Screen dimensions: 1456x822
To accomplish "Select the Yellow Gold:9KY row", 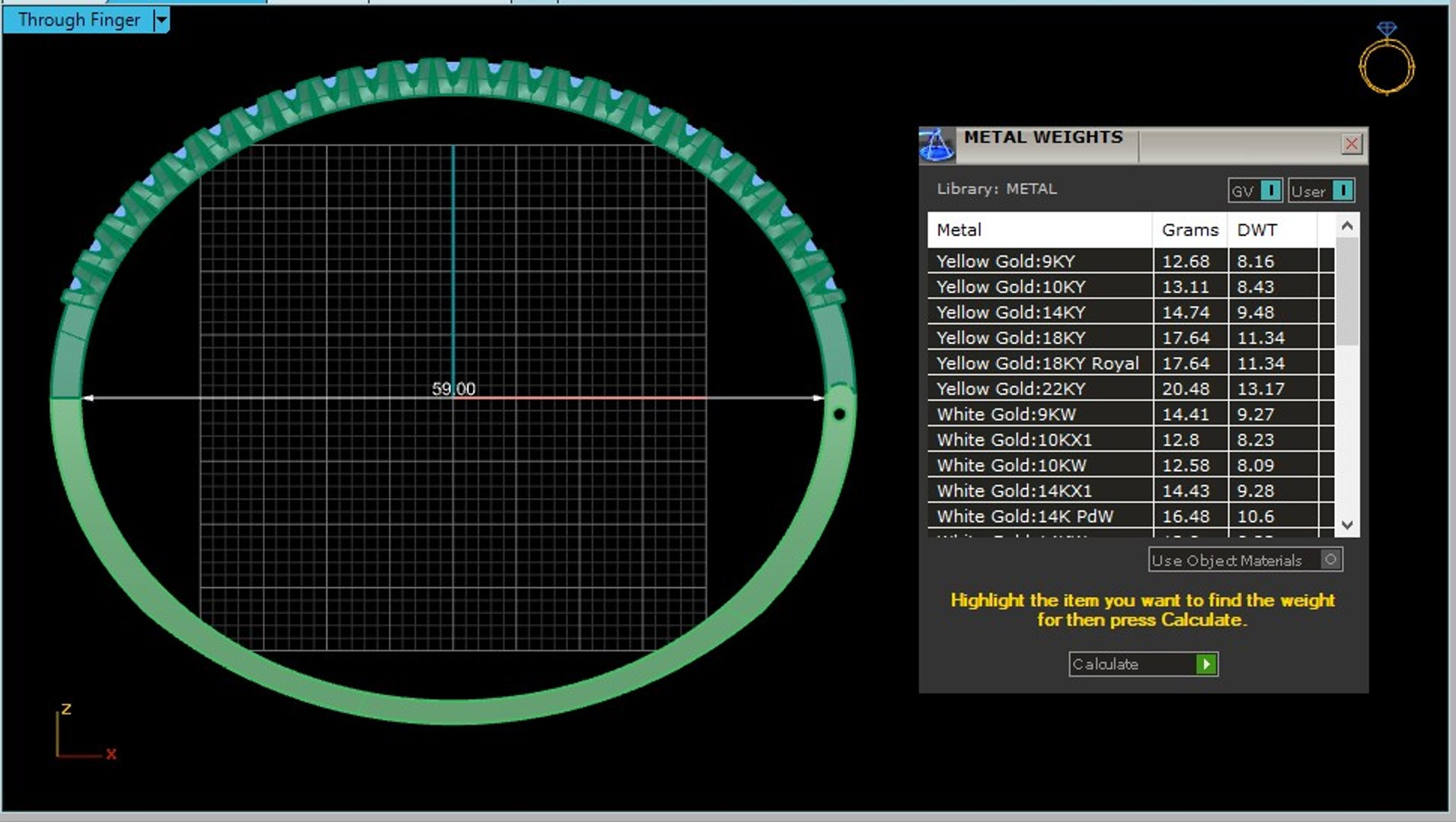I will tap(1130, 261).
